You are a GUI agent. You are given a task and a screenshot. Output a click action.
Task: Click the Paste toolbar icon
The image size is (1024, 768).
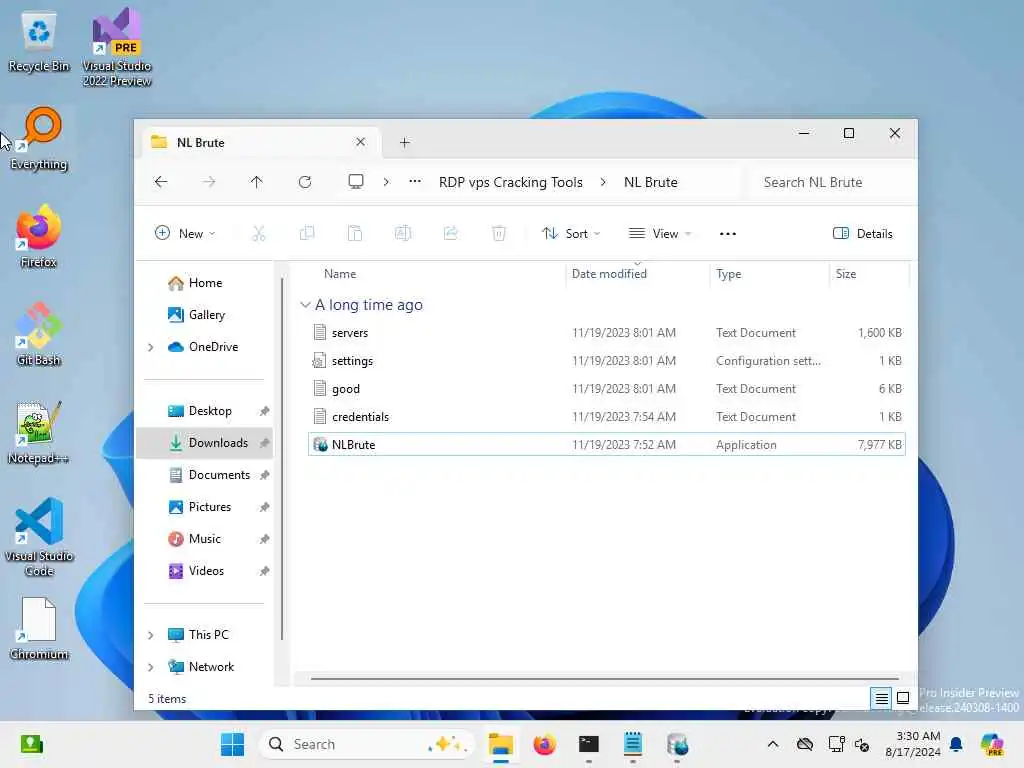click(355, 234)
